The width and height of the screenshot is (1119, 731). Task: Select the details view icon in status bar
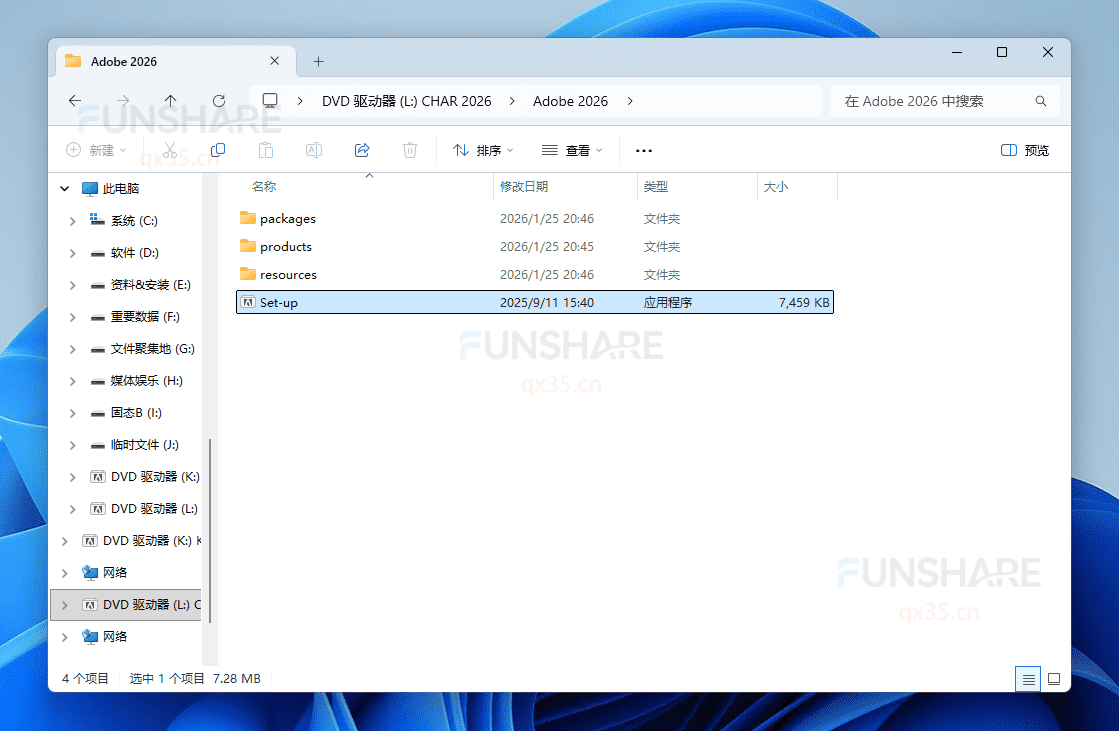[x=1028, y=678]
